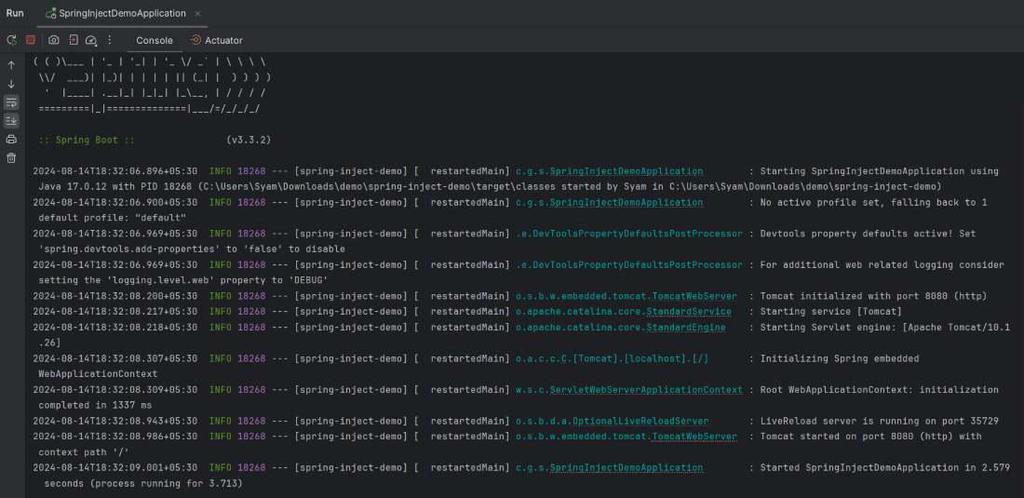This screenshot has height=498, width=1024.
Task: Click the profiler gauge icon
Action: click(91, 40)
